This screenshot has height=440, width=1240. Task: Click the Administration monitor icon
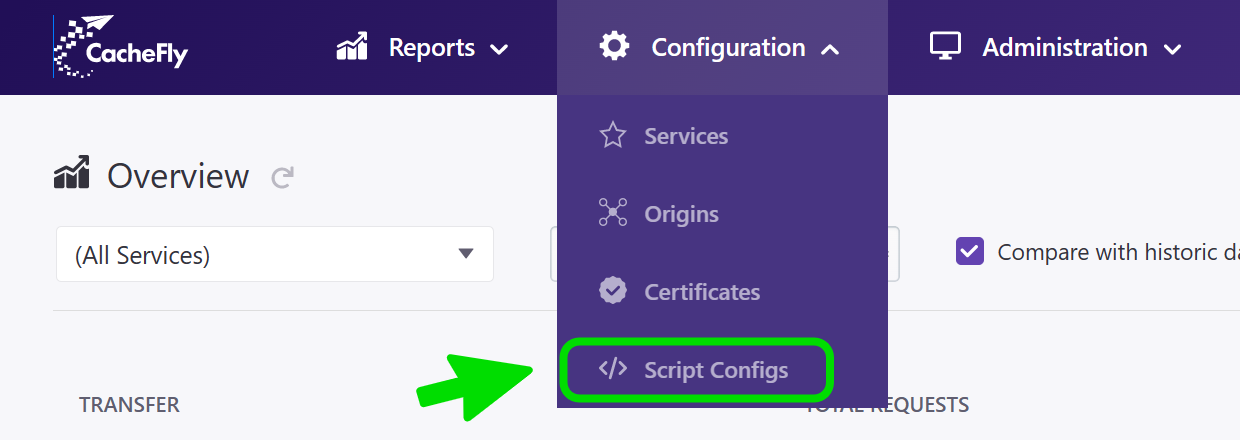tap(945, 46)
